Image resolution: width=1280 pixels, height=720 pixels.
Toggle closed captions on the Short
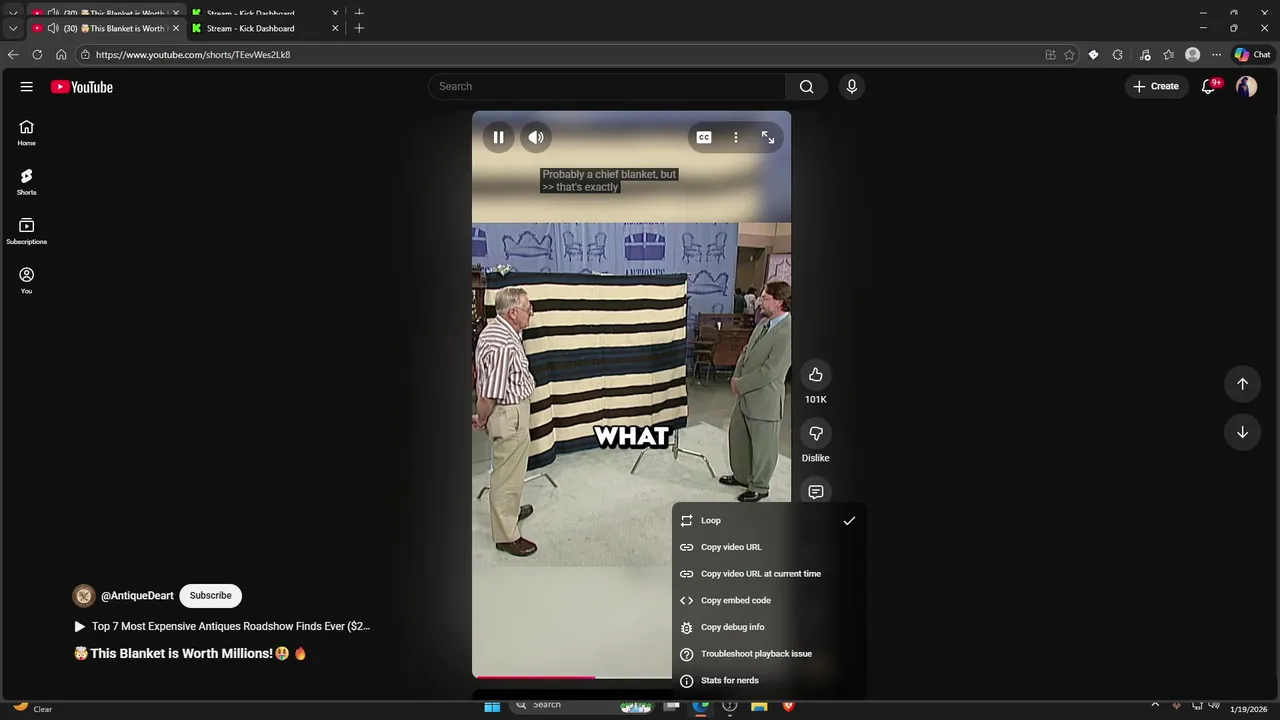pyautogui.click(x=704, y=137)
